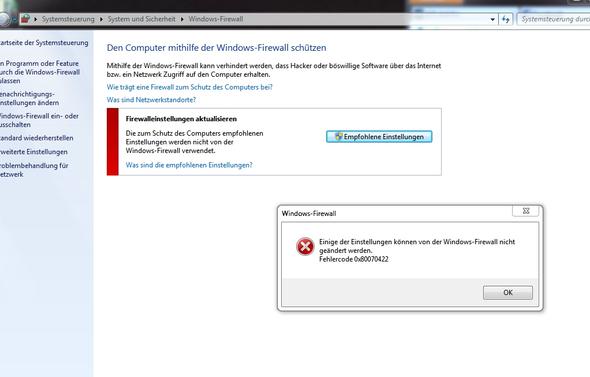
Task: Open Benachrichtigungseinstellungen ändern link
Action: tap(29, 98)
